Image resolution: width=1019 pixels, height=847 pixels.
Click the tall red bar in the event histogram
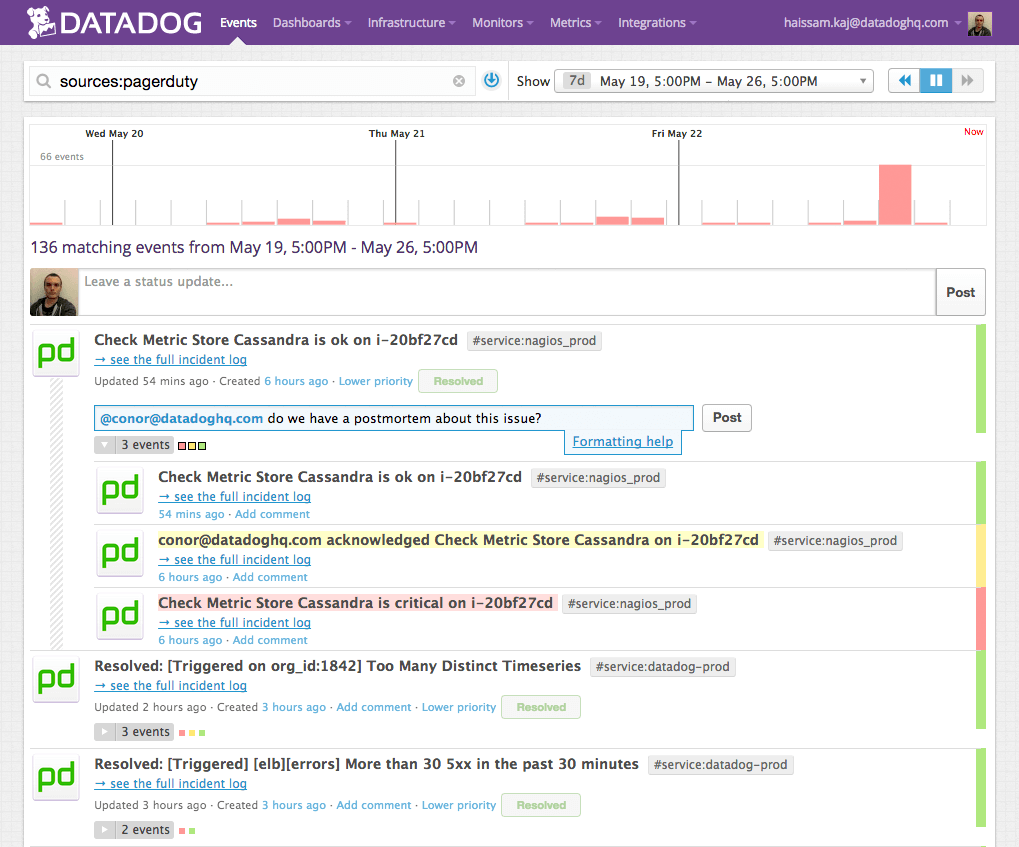pos(894,195)
